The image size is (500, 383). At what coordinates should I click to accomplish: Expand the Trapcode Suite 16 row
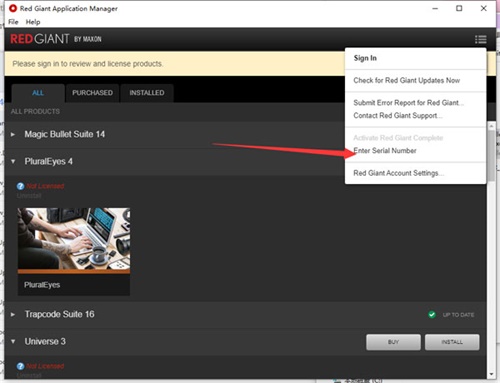13,314
